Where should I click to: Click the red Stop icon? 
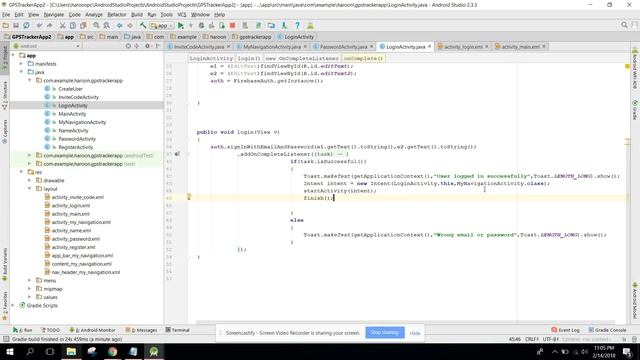[x=232, y=25]
